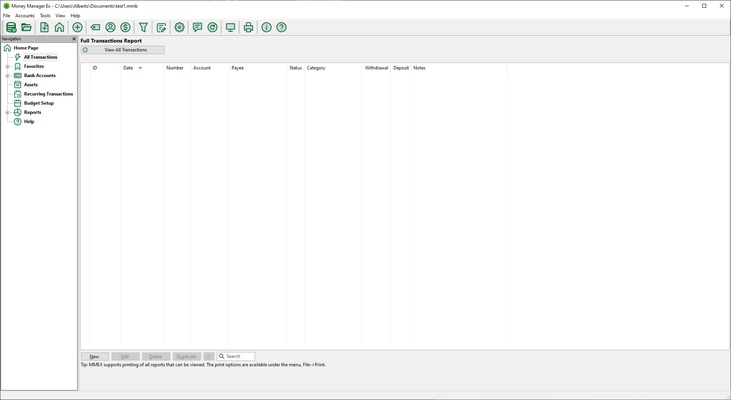Click the Duplicate button below the list
The image size is (731, 400).
point(186,356)
